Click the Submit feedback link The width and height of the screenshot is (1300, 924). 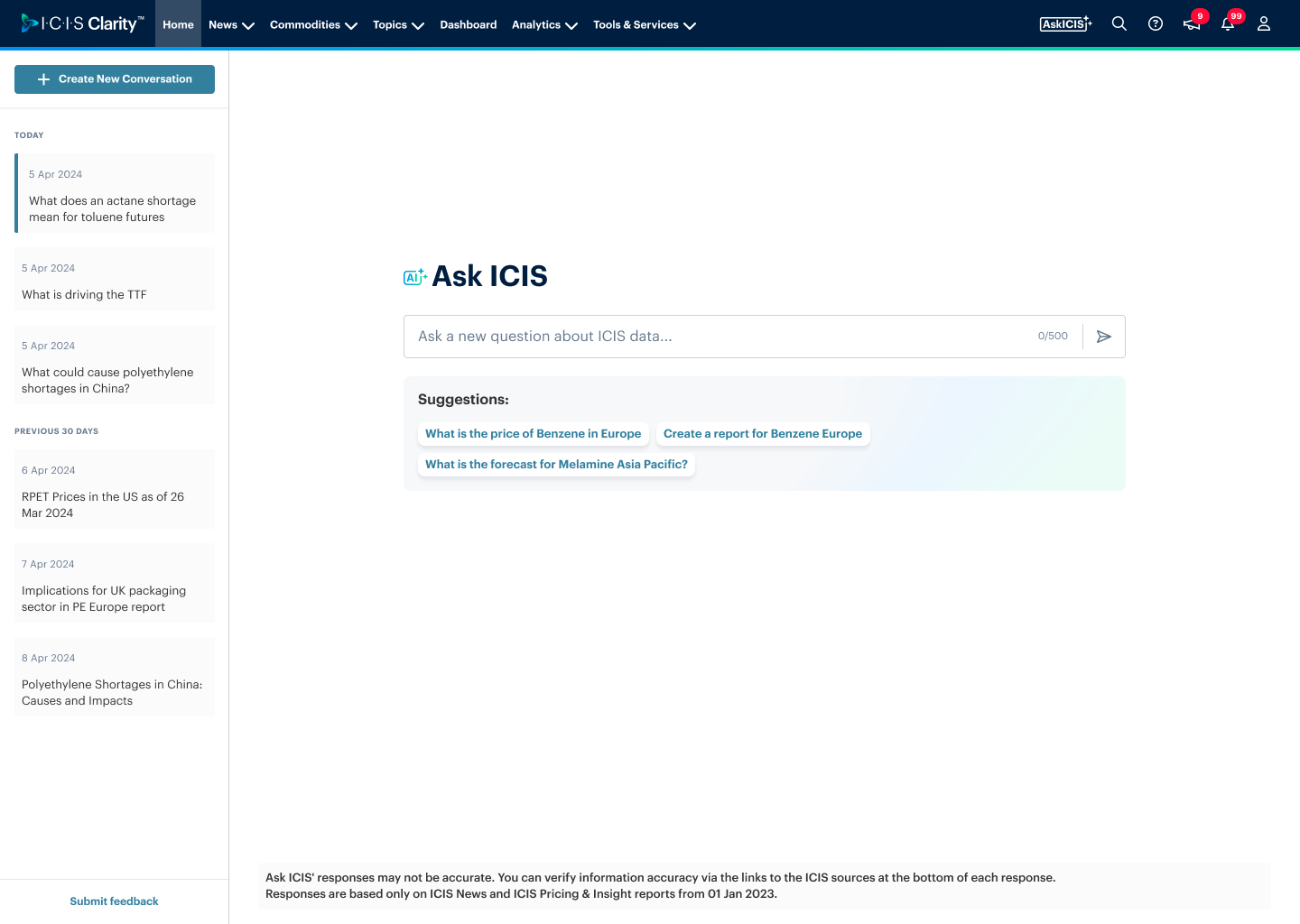114,901
